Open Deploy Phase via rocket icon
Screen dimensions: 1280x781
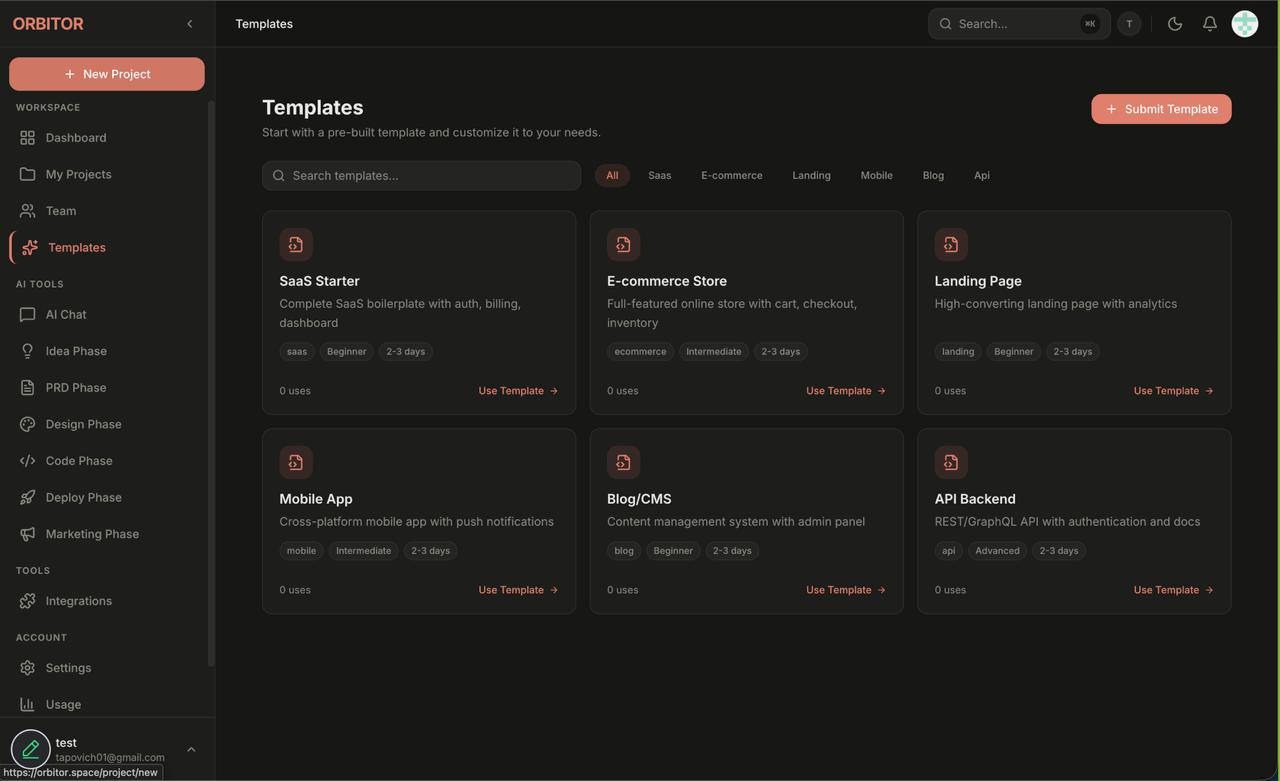click(27, 497)
